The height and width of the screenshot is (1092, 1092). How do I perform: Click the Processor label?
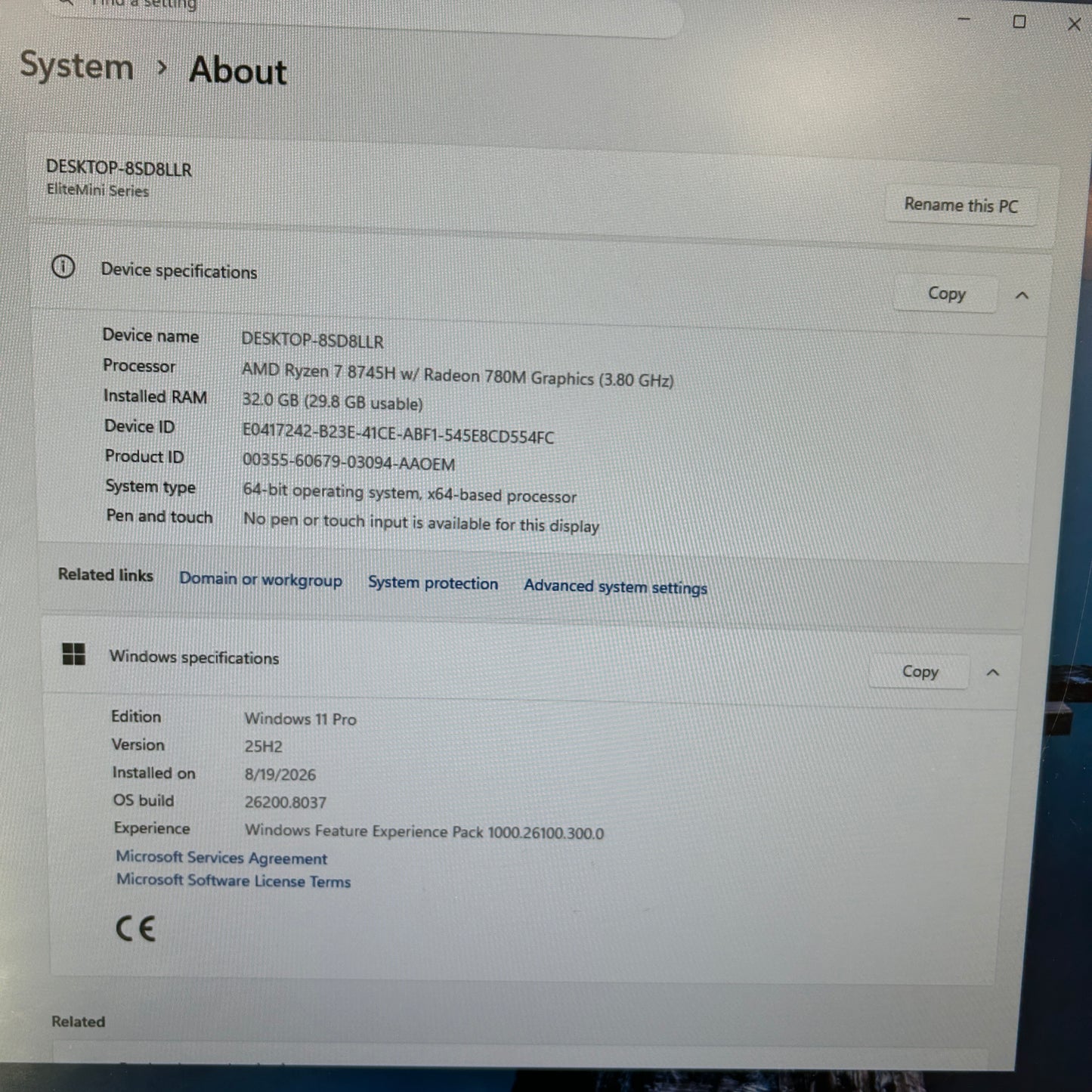[139, 366]
